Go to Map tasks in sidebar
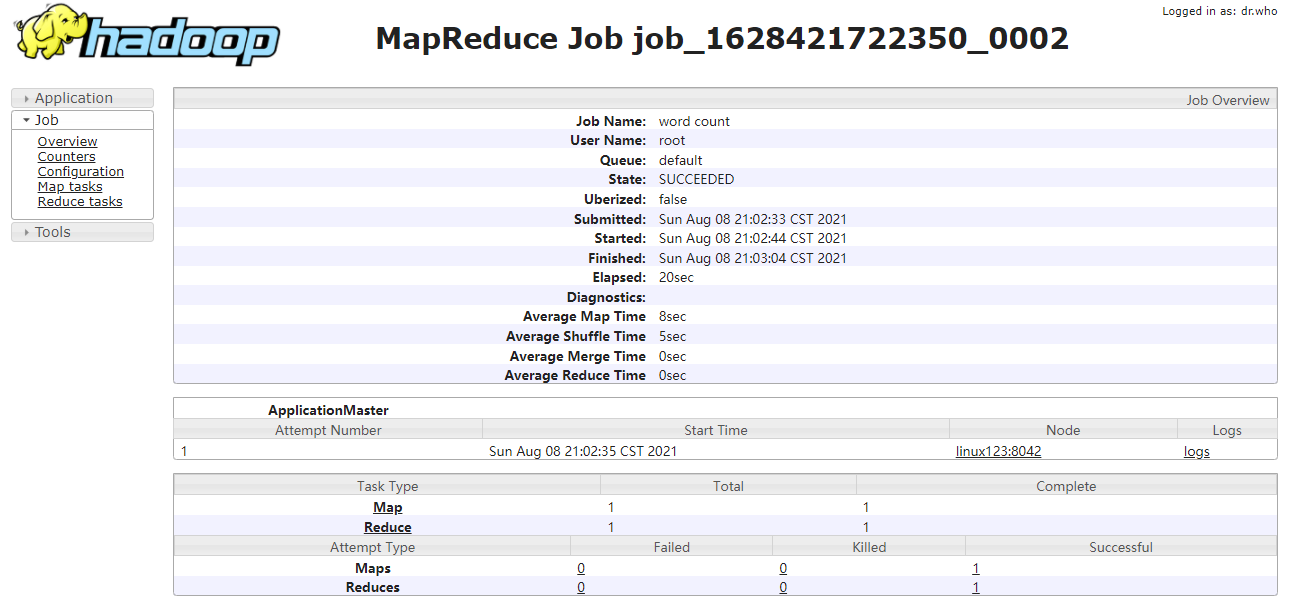Screen dimensions: 1290x598 pyautogui.click(x=70, y=187)
